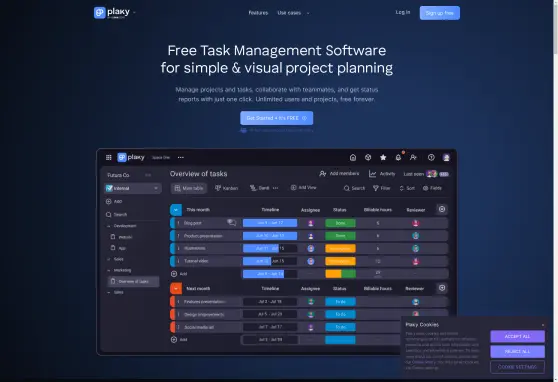Collapse the This month group
This screenshot has height=382, width=558.
(x=176, y=210)
